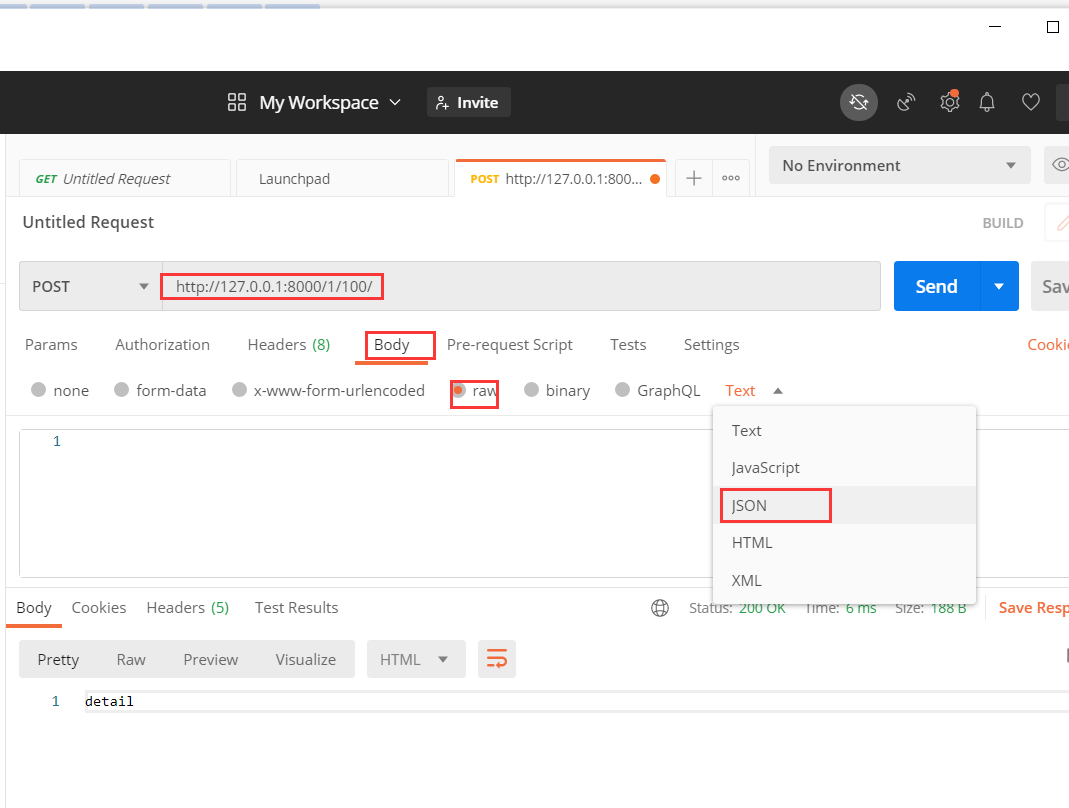This screenshot has width=1069, height=808.
Task: Switch response view to Visualize
Action: click(x=305, y=659)
